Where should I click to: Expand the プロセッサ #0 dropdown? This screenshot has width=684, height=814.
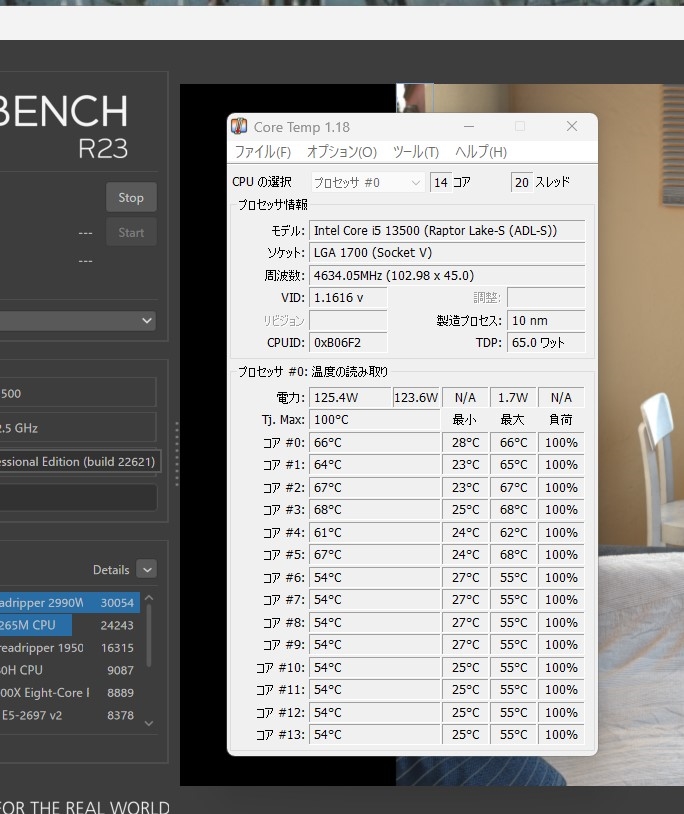367,183
